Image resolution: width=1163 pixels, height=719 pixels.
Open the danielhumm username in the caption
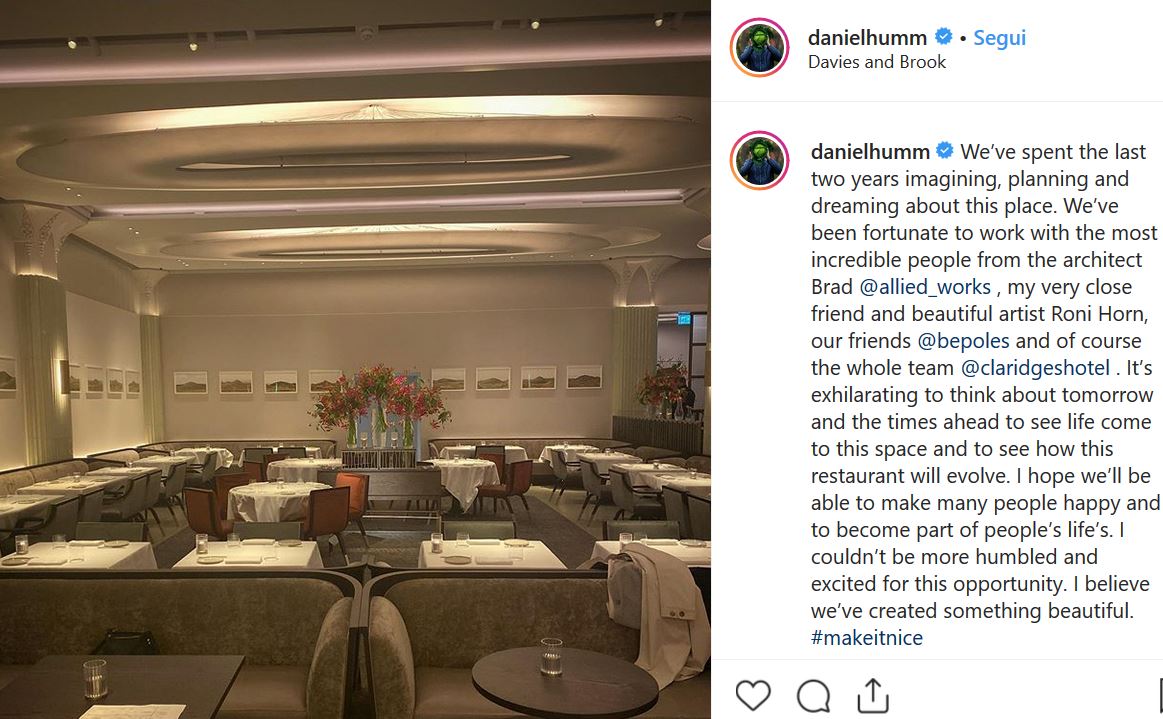click(870, 151)
